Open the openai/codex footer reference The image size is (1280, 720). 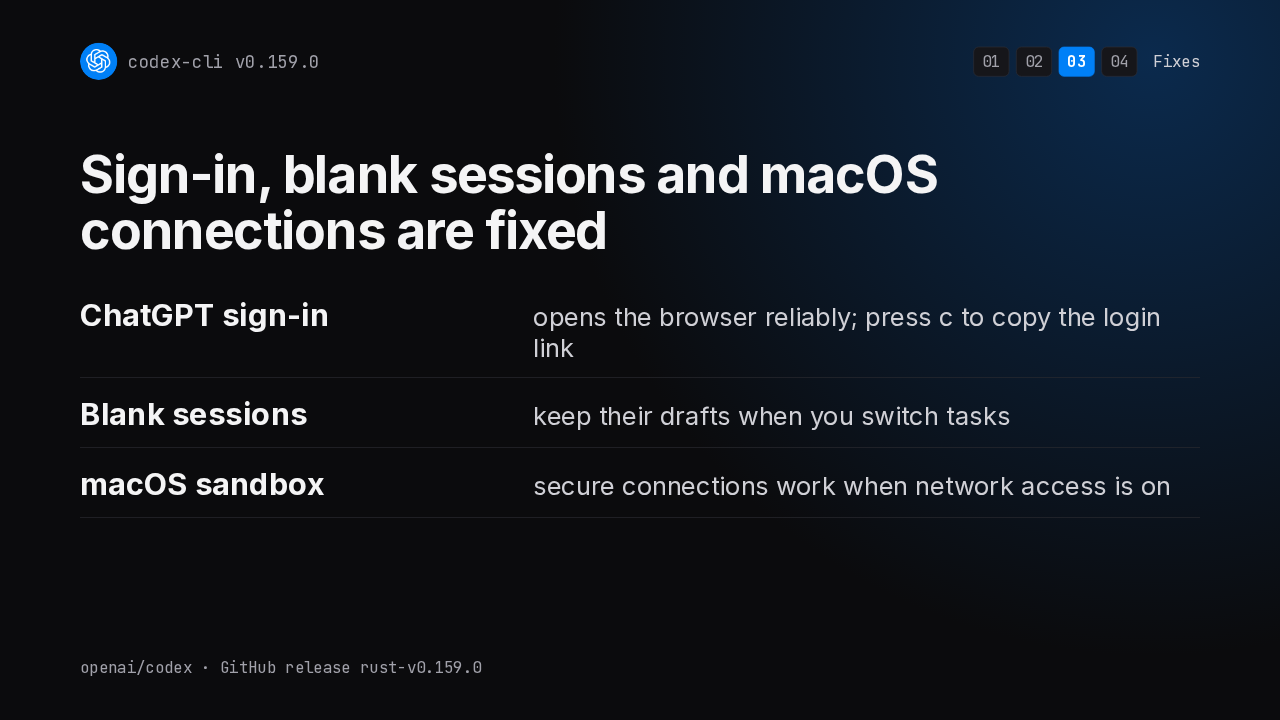(x=136, y=668)
